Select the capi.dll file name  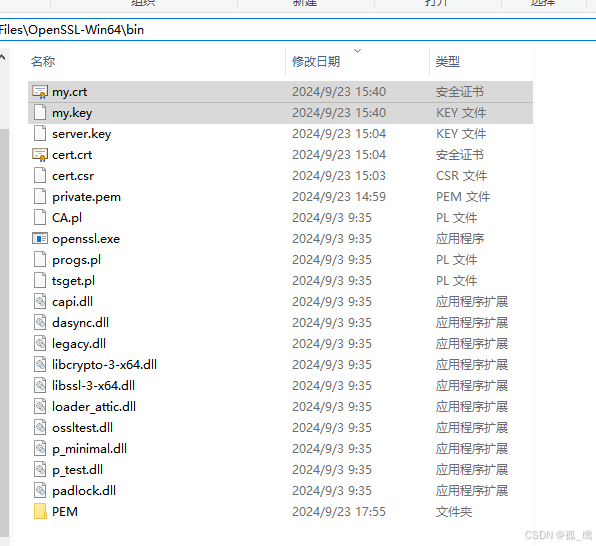coord(73,302)
